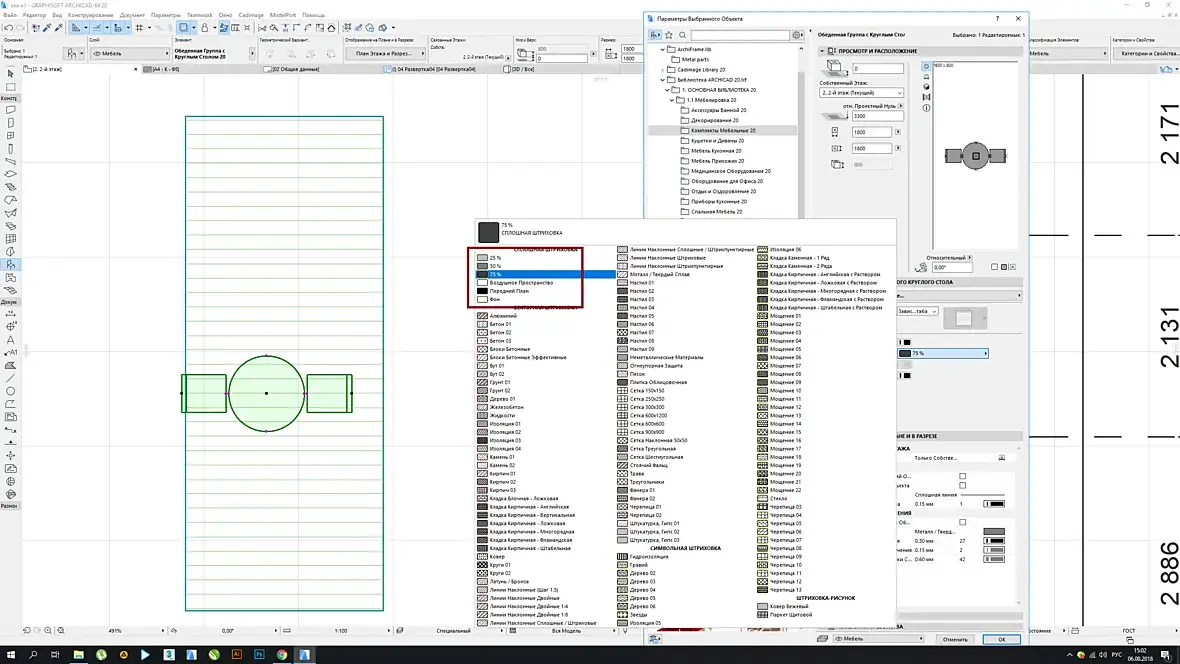The height and width of the screenshot is (664, 1180).
Task: Click the pen weight icon for value 27
Action: pyautogui.click(x=993, y=540)
